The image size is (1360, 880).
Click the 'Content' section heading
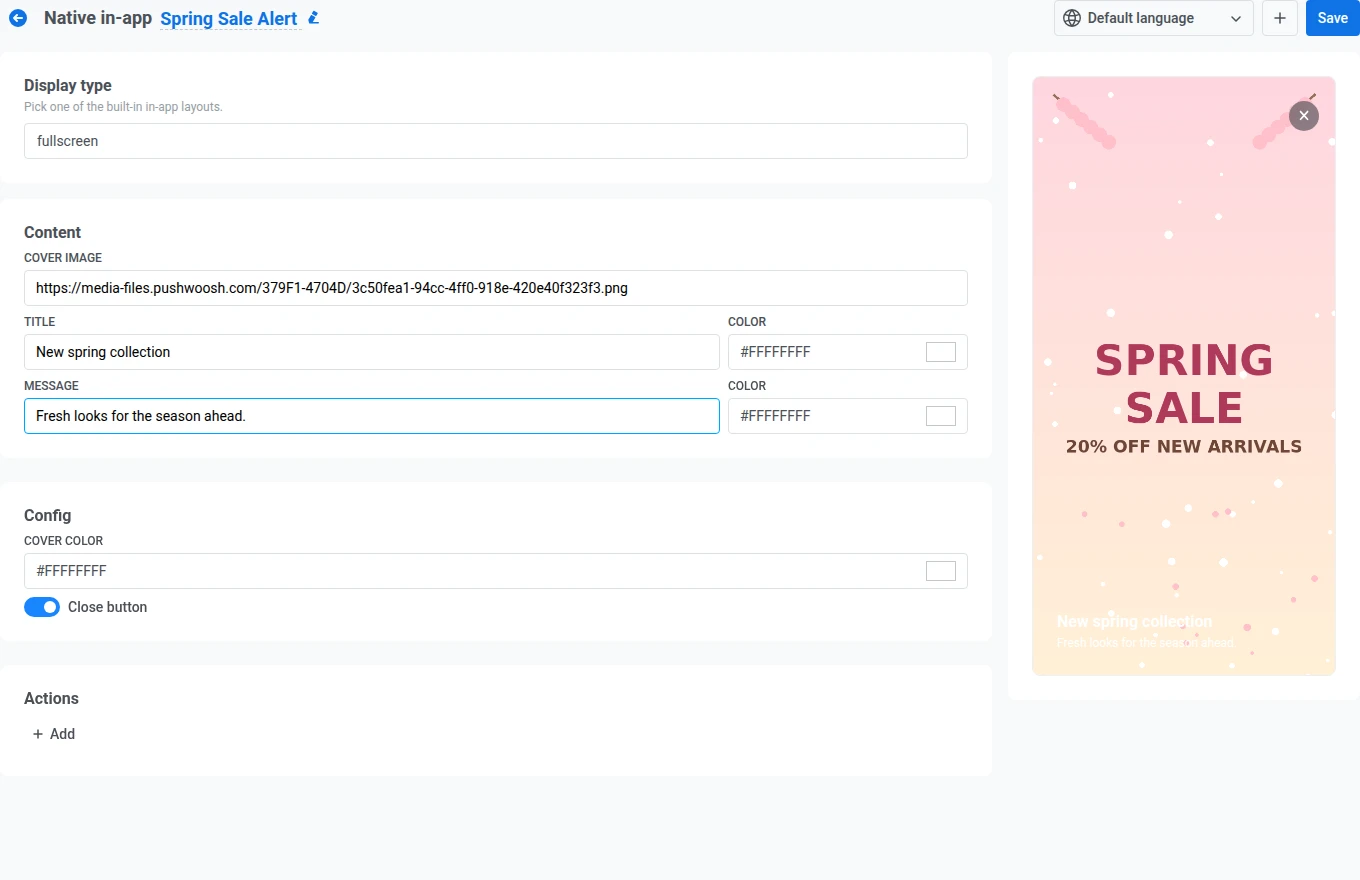52,233
